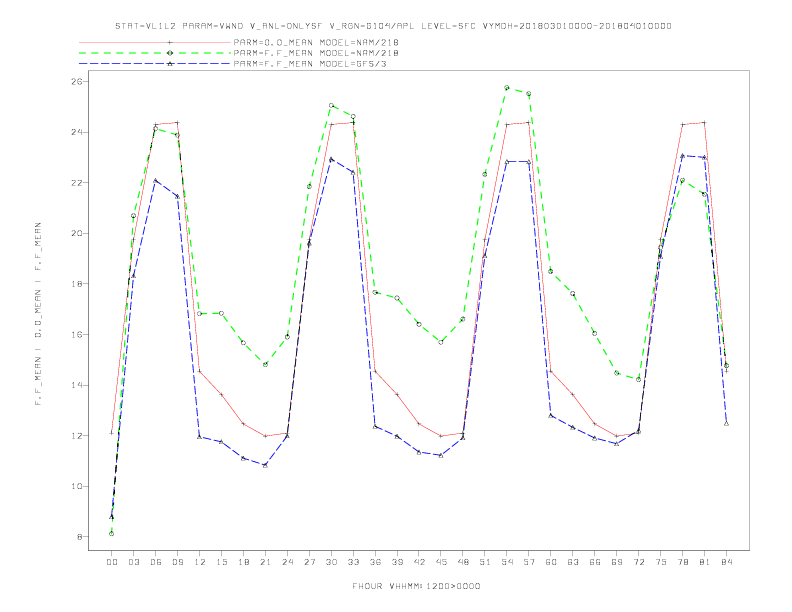This screenshot has width=792, height=612.
Task: Click x-axis tick label 51
Action: (x=485, y=562)
